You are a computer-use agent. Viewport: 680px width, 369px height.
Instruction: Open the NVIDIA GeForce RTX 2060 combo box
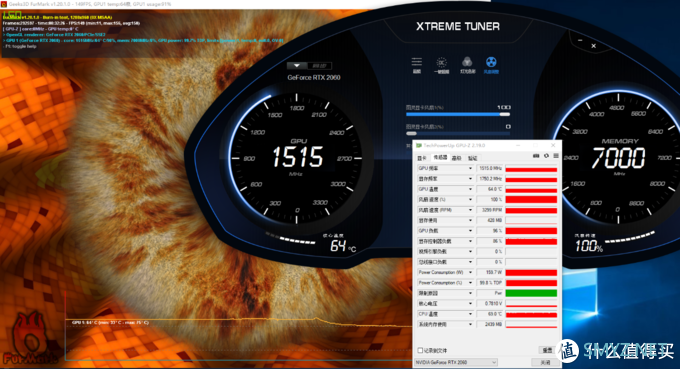click(x=456, y=362)
